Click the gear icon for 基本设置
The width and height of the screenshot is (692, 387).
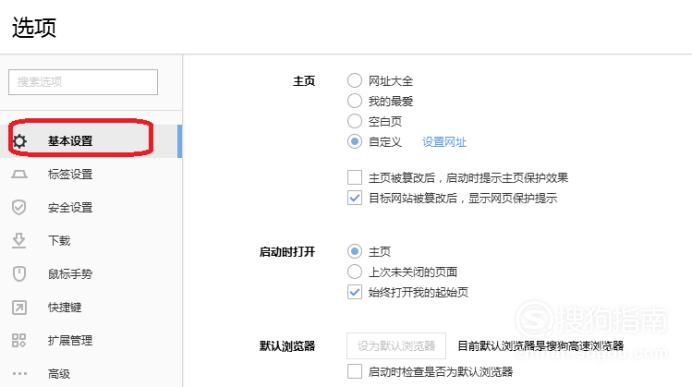pos(19,141)
